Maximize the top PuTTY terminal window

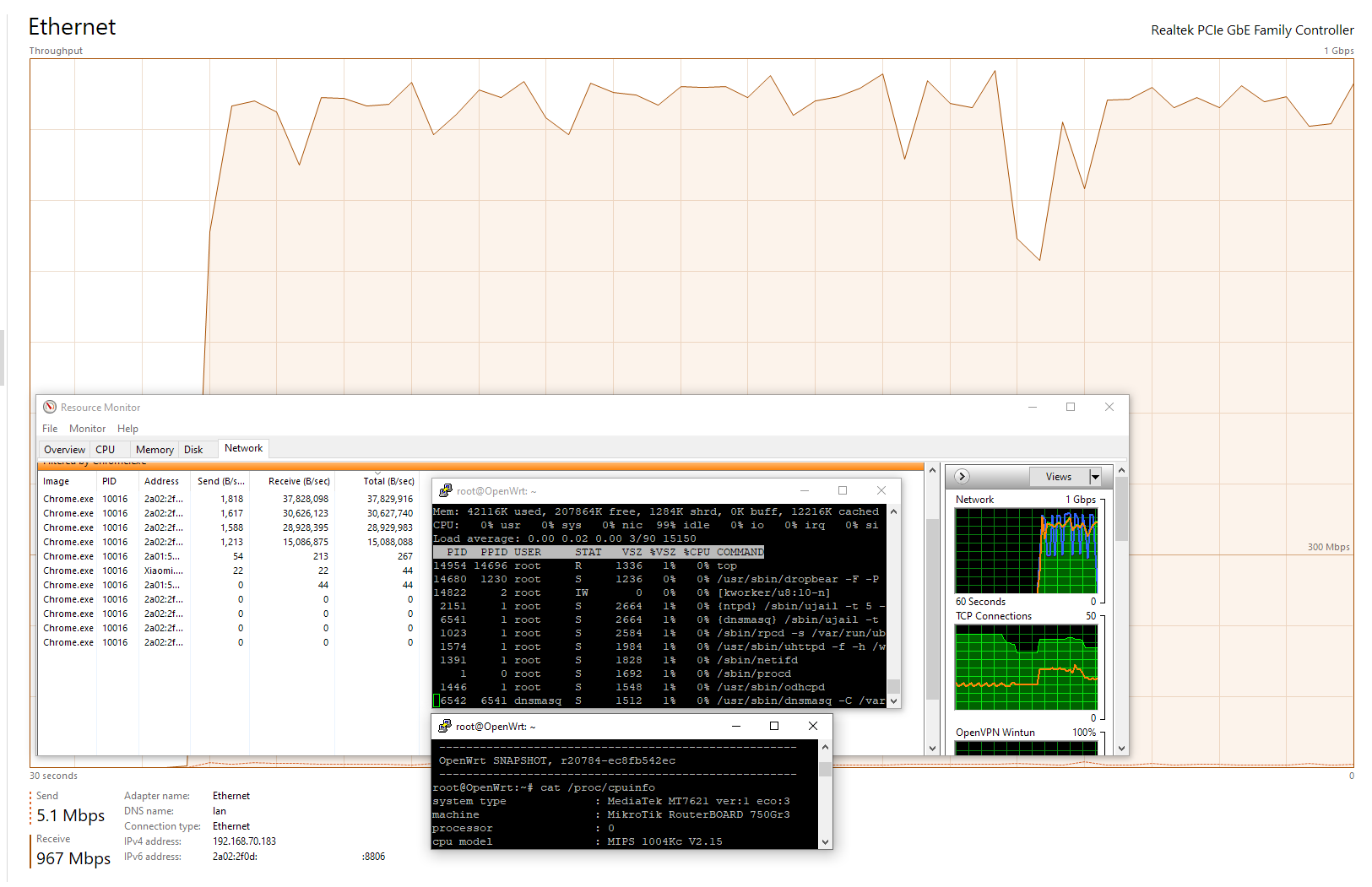click(843, 490)
